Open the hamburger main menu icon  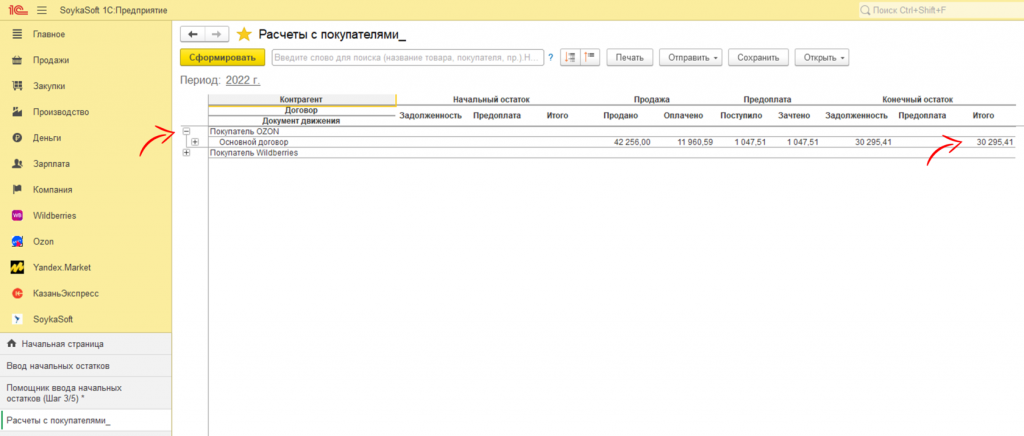[x=41, y=9]
